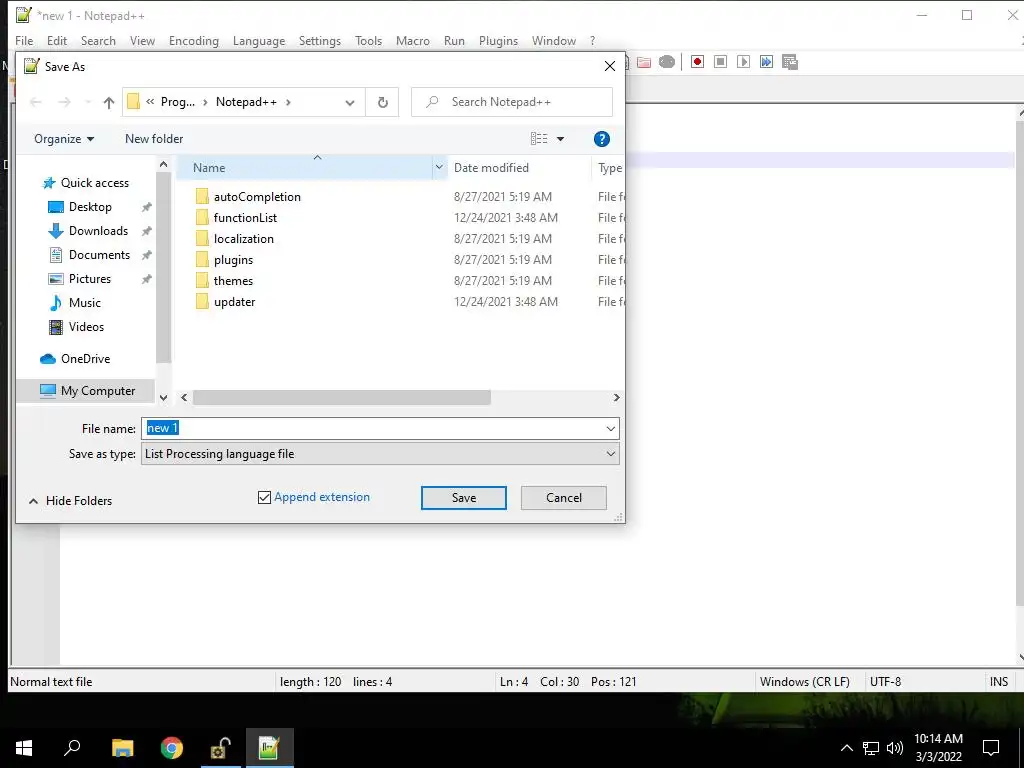Sort by Date modified column
This screenshot has width=1024, height=768.
pos(491,168)
